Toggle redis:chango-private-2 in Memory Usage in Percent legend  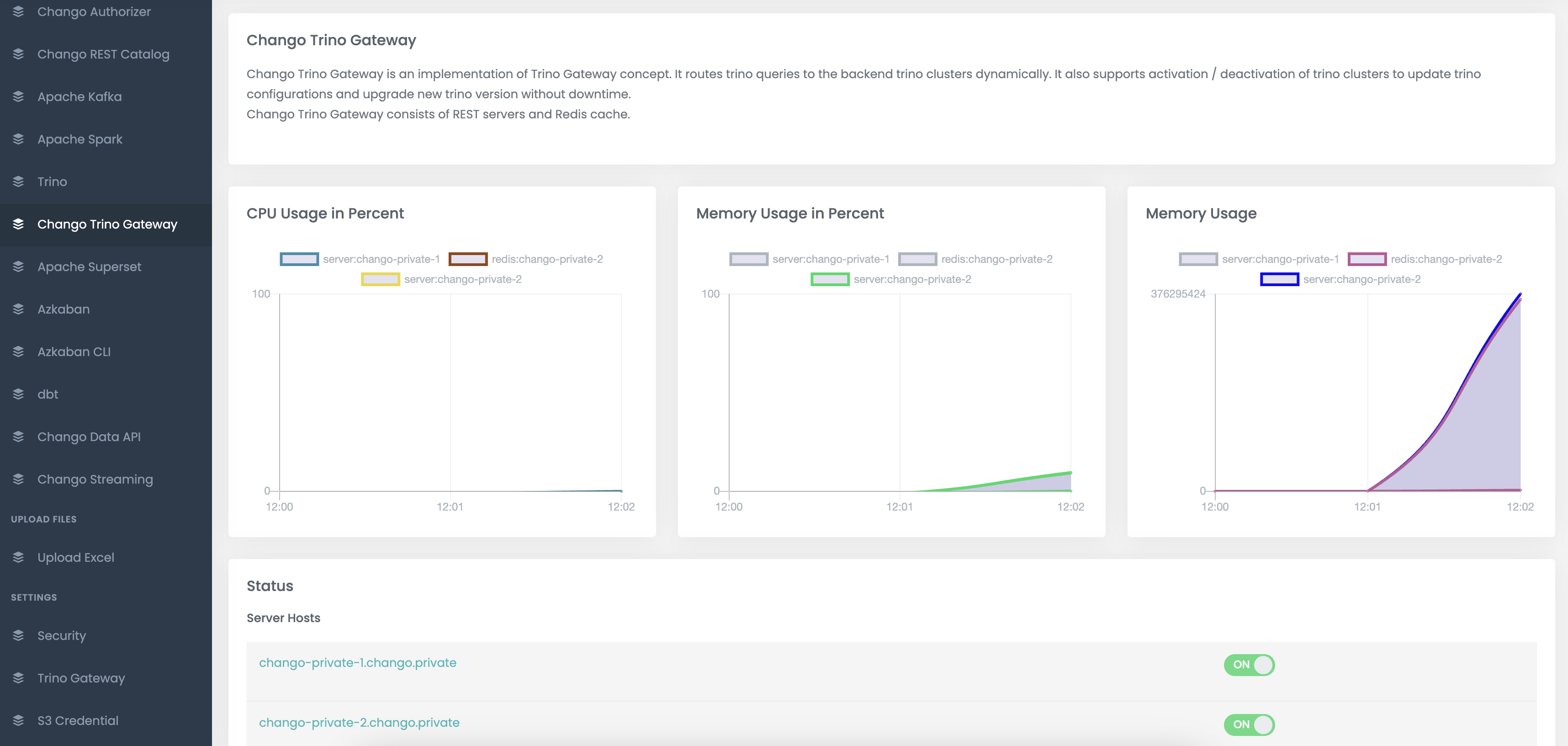[x=975, y=260]
